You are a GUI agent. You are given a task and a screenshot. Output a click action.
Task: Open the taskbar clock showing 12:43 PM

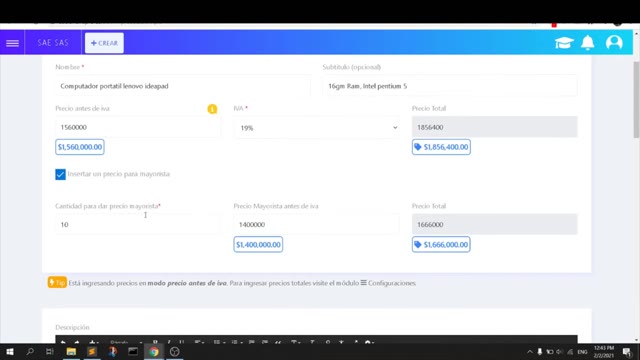pyautogui.click(x=604, y=352)
